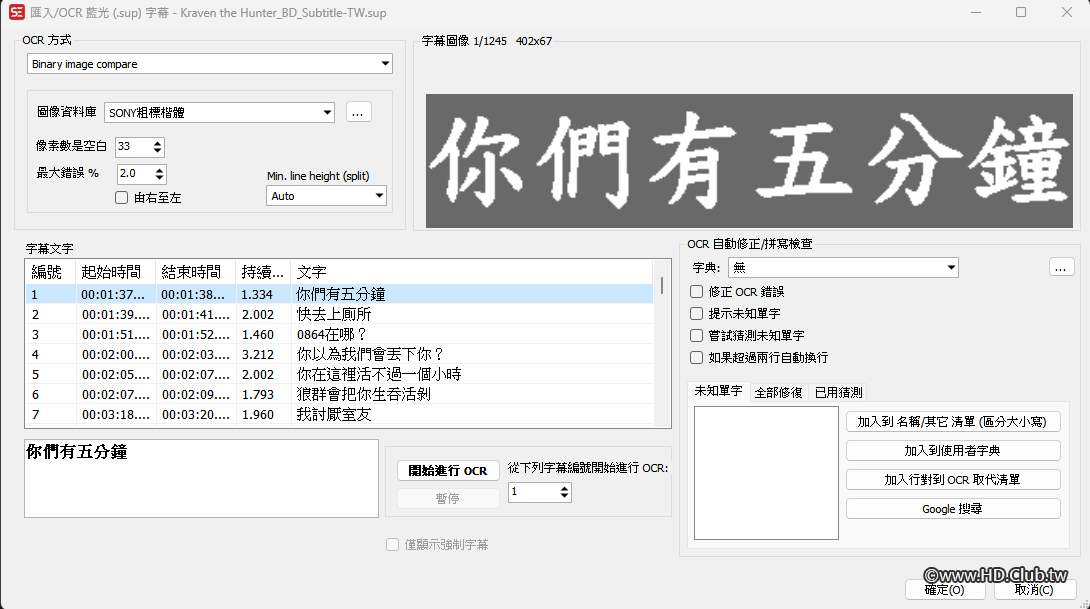
Task: Click the Google 搜尋 button
Action: coord(953,509)
